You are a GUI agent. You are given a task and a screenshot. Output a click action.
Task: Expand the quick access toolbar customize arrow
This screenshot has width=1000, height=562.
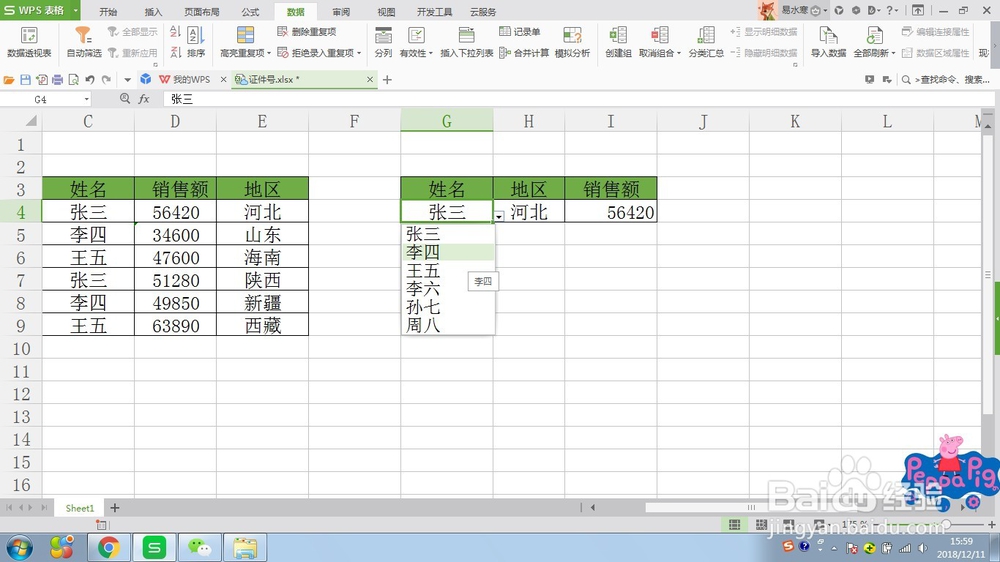[127, 80]
